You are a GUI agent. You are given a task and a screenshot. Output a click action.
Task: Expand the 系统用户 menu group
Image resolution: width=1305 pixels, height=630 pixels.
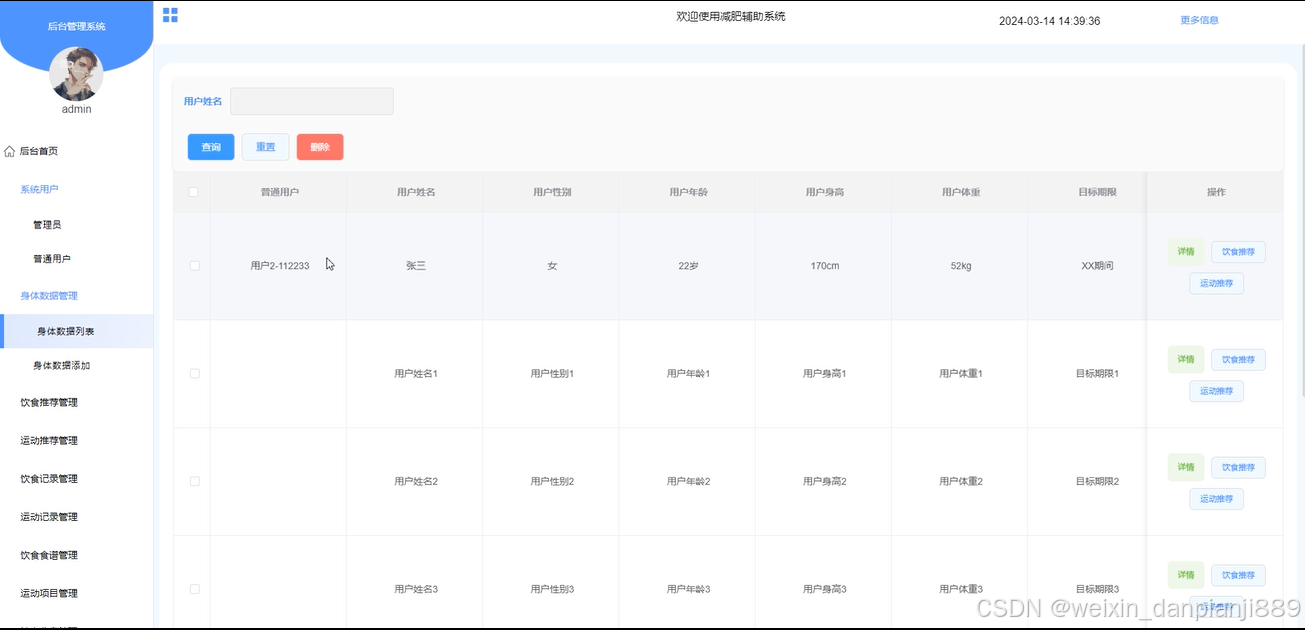[x=40, y=189]
